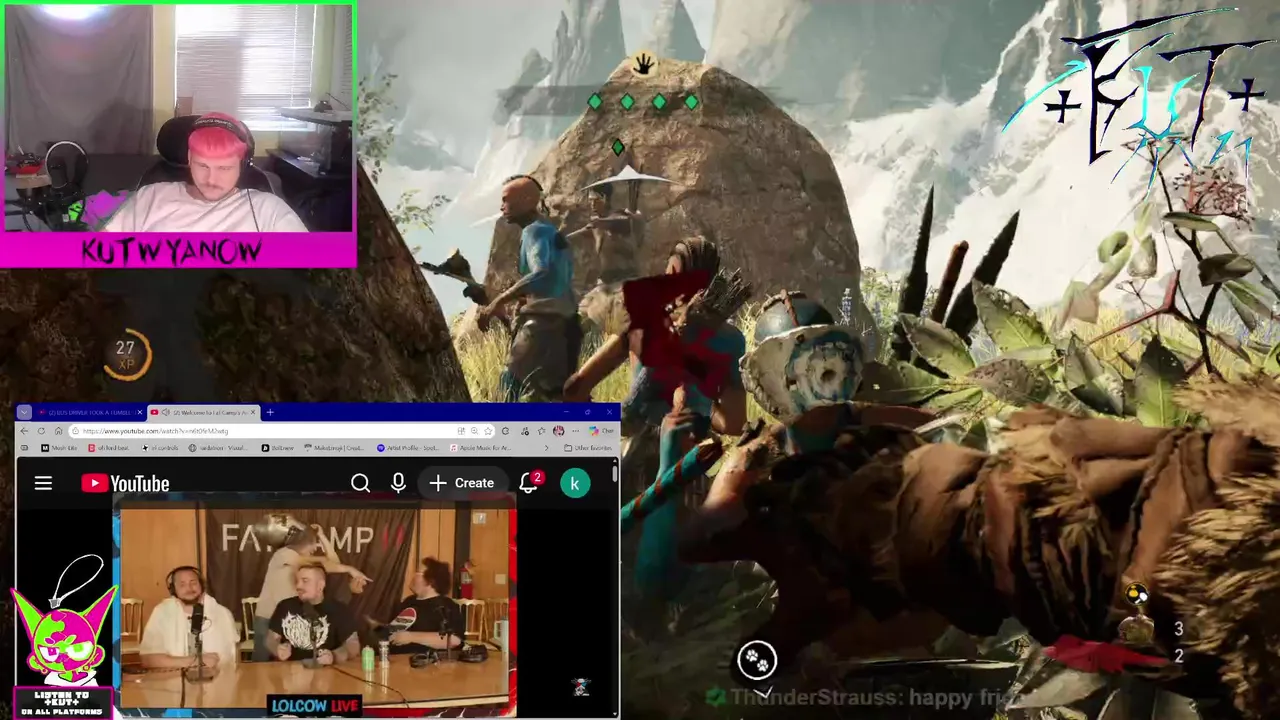Open YouTube search magnifier

click(x=360, y=483)
